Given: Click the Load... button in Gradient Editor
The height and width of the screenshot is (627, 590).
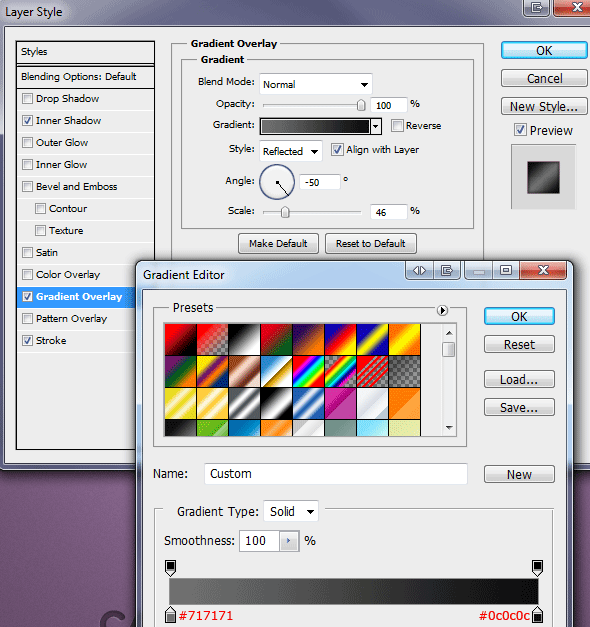Looking at the screenshot, I should pyautogui.click(x=519, y=379).
